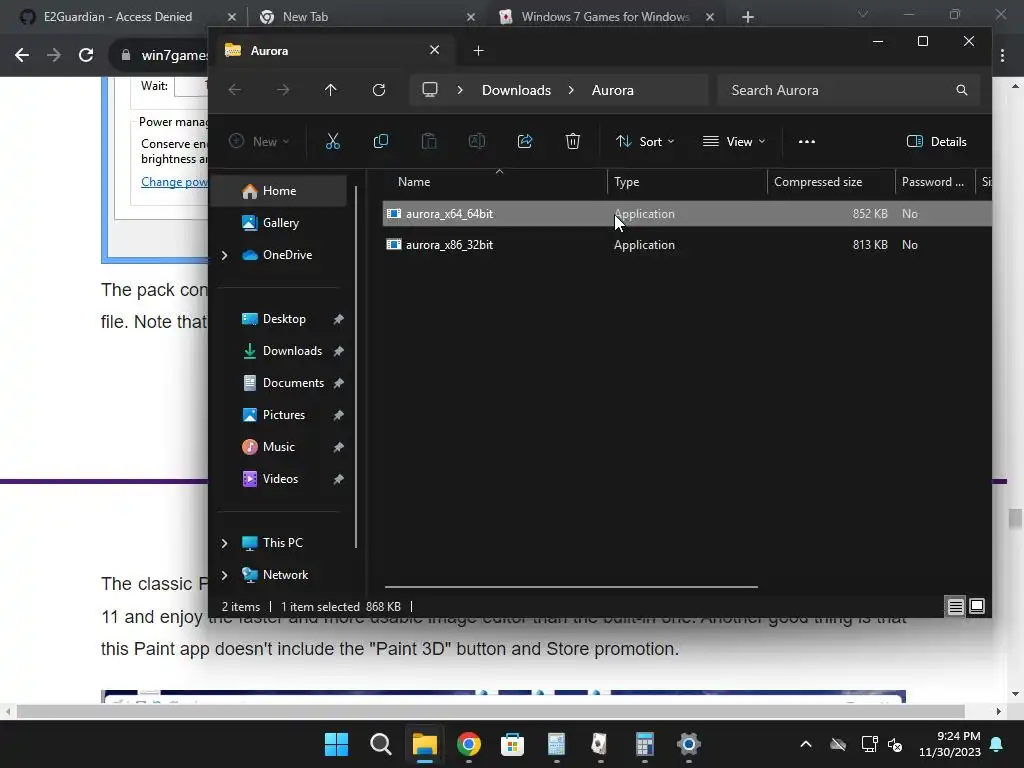Click the Paste clipboard icon in Explorer toolbar
The width and height of the screenshot is (1024, 768).
(428, 141)
